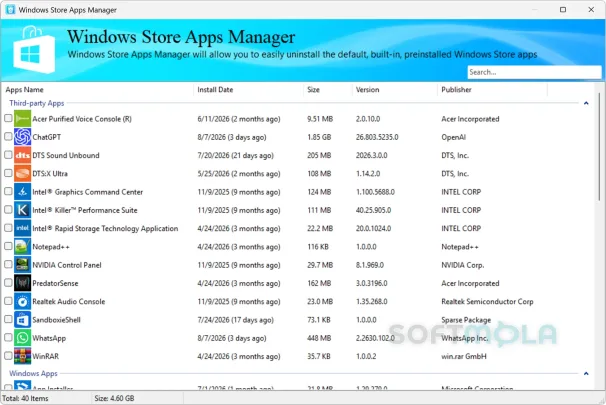Image resolution: width=606 pixels, height=405 pixels.
Task: Maximize the Windows Store Apps Manager window
Action: point(563,10)
